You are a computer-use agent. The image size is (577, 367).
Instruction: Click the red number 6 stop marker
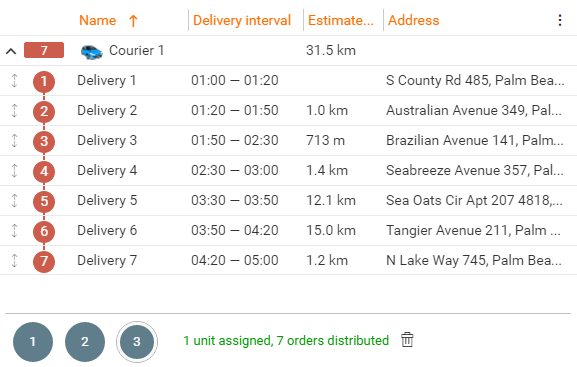point(44,231)
